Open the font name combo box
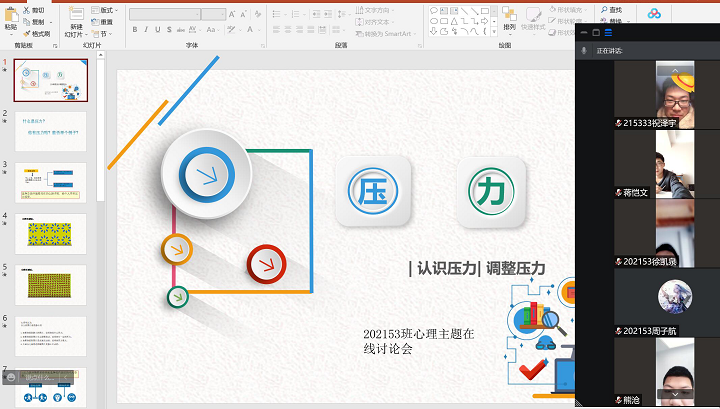 point(165,15)
